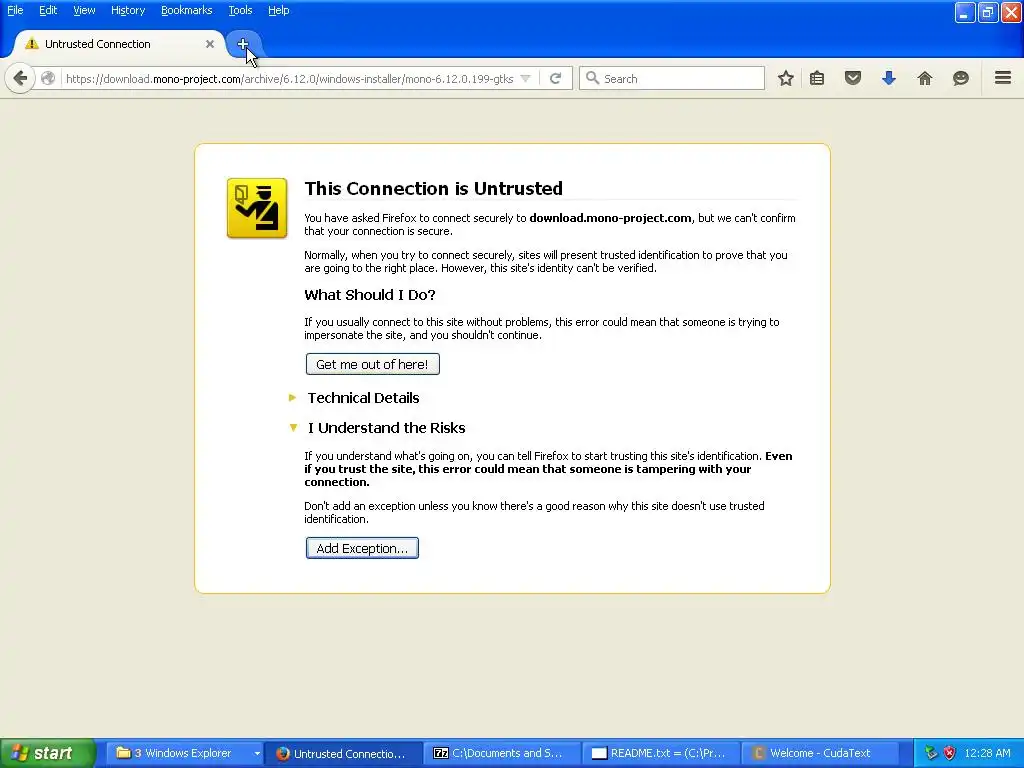Switch to README.txt taskbar window

pyautogui.click(x=660, y=753)
